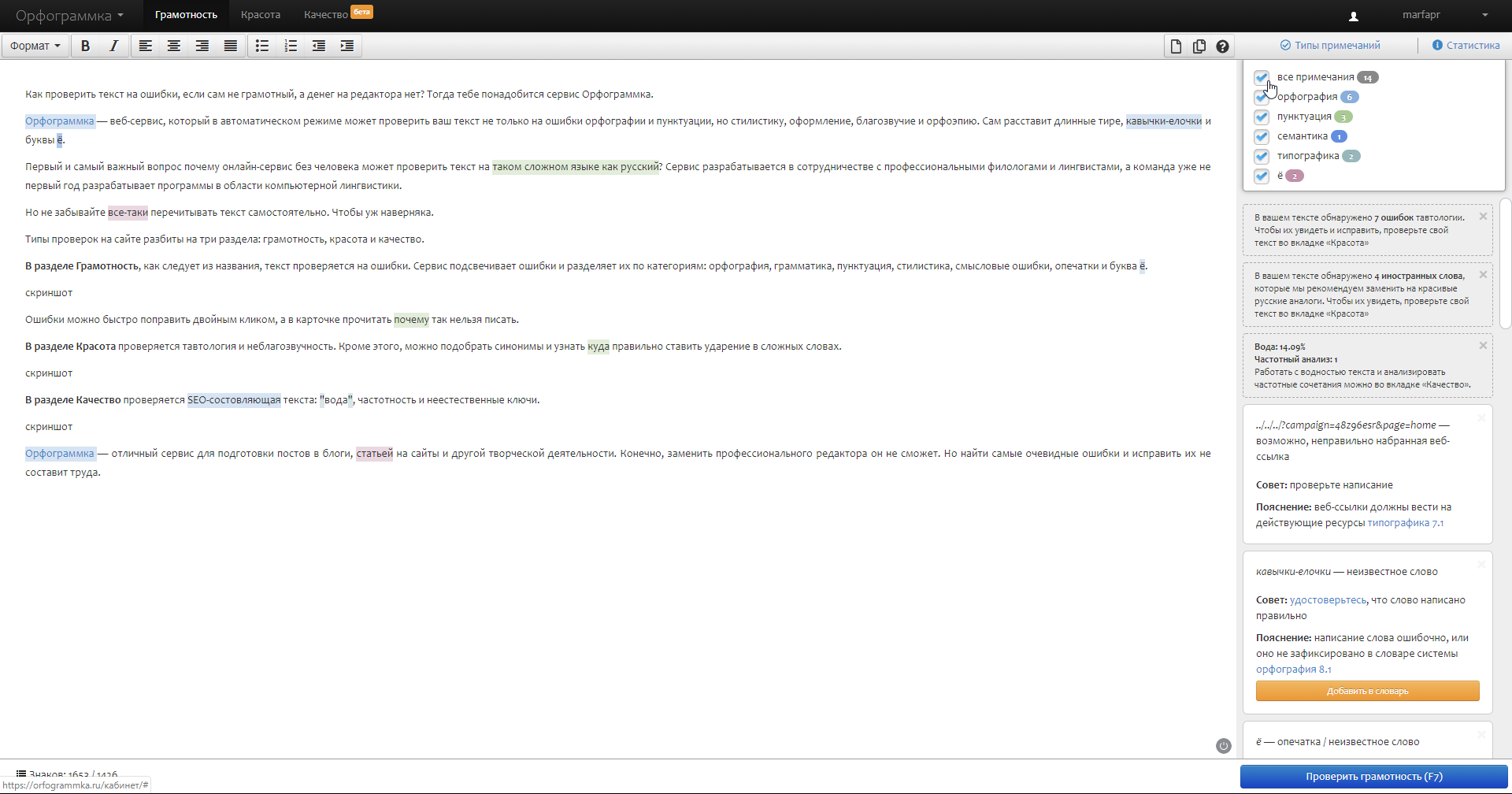Increase indent
Screen dimensions: 1512x794
click(x=347, y=46)
